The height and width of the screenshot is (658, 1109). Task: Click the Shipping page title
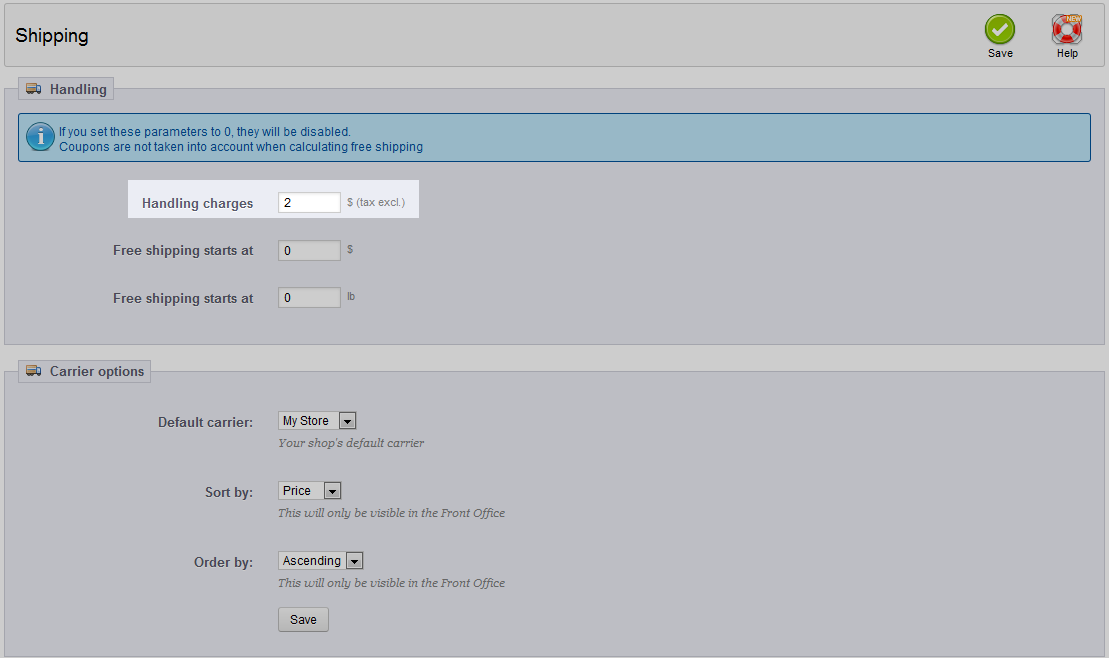[x=52, y=36]
